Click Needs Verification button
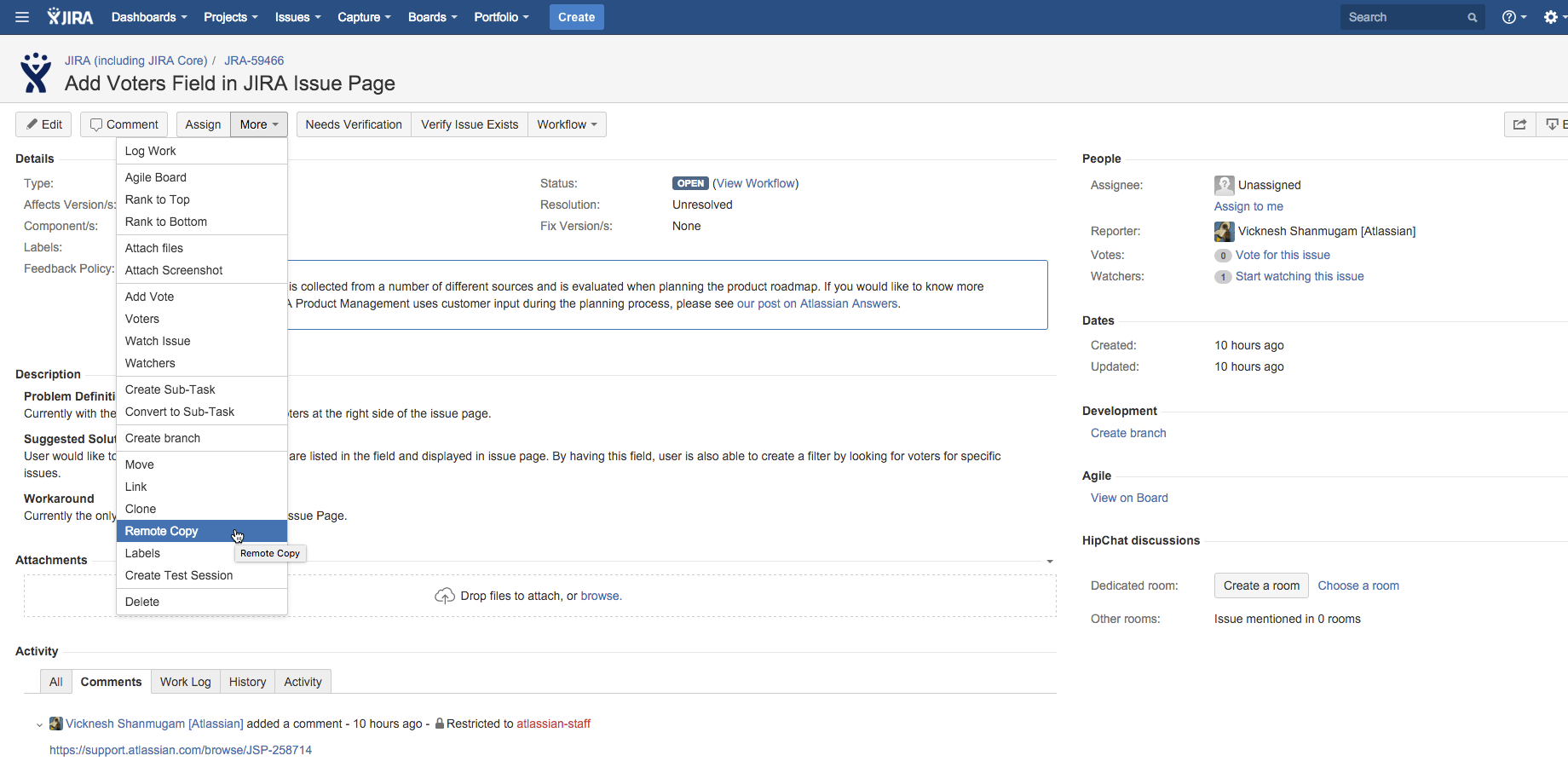The height and width of the screenshot is (767, 1568). (354, 124)
